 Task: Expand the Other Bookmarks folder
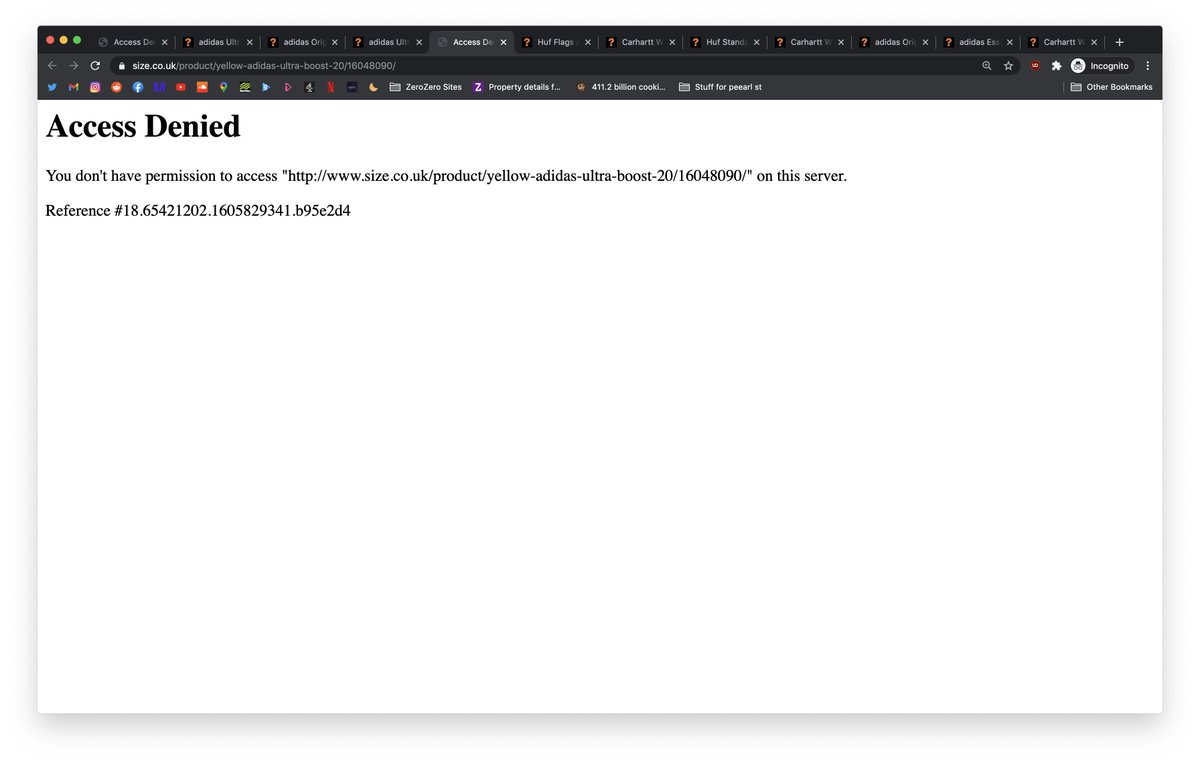1111,87
